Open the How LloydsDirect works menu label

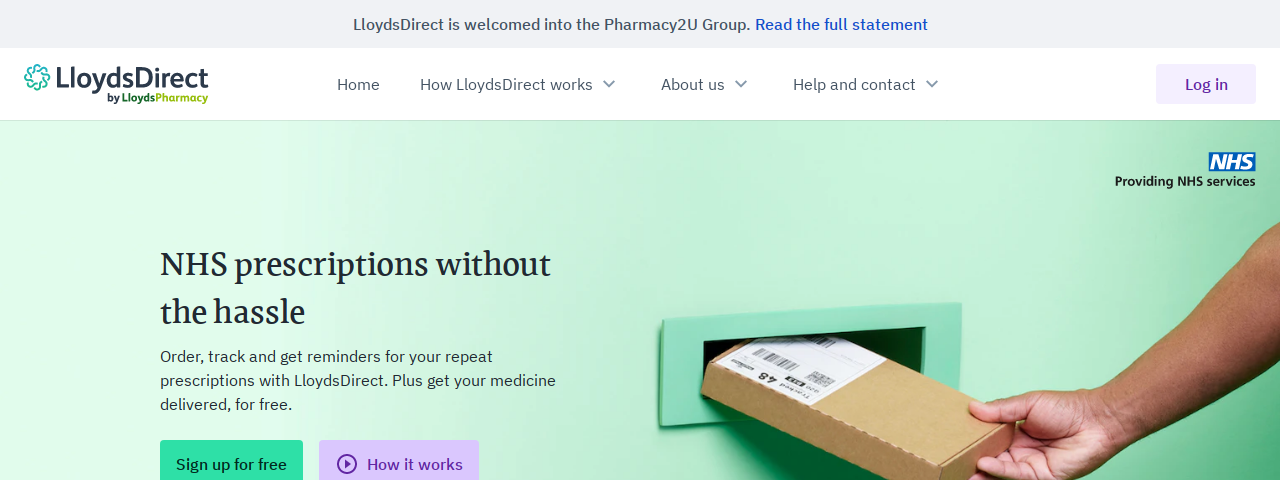[506, 84]
